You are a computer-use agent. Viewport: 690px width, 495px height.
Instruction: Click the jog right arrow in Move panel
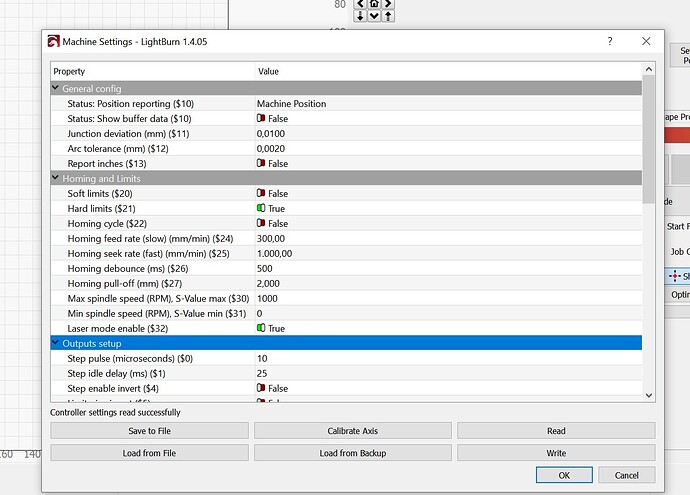click(388, 4)
